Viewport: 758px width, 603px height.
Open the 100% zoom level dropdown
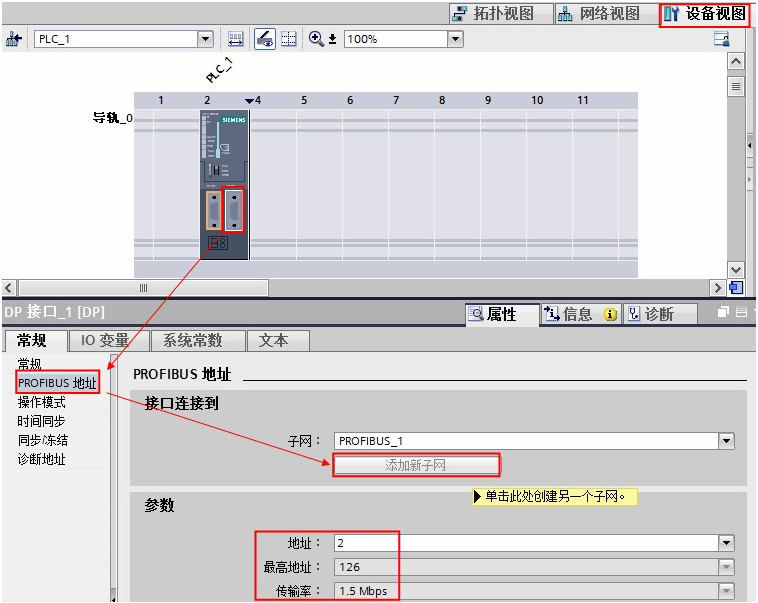click(x=455, y=39)
